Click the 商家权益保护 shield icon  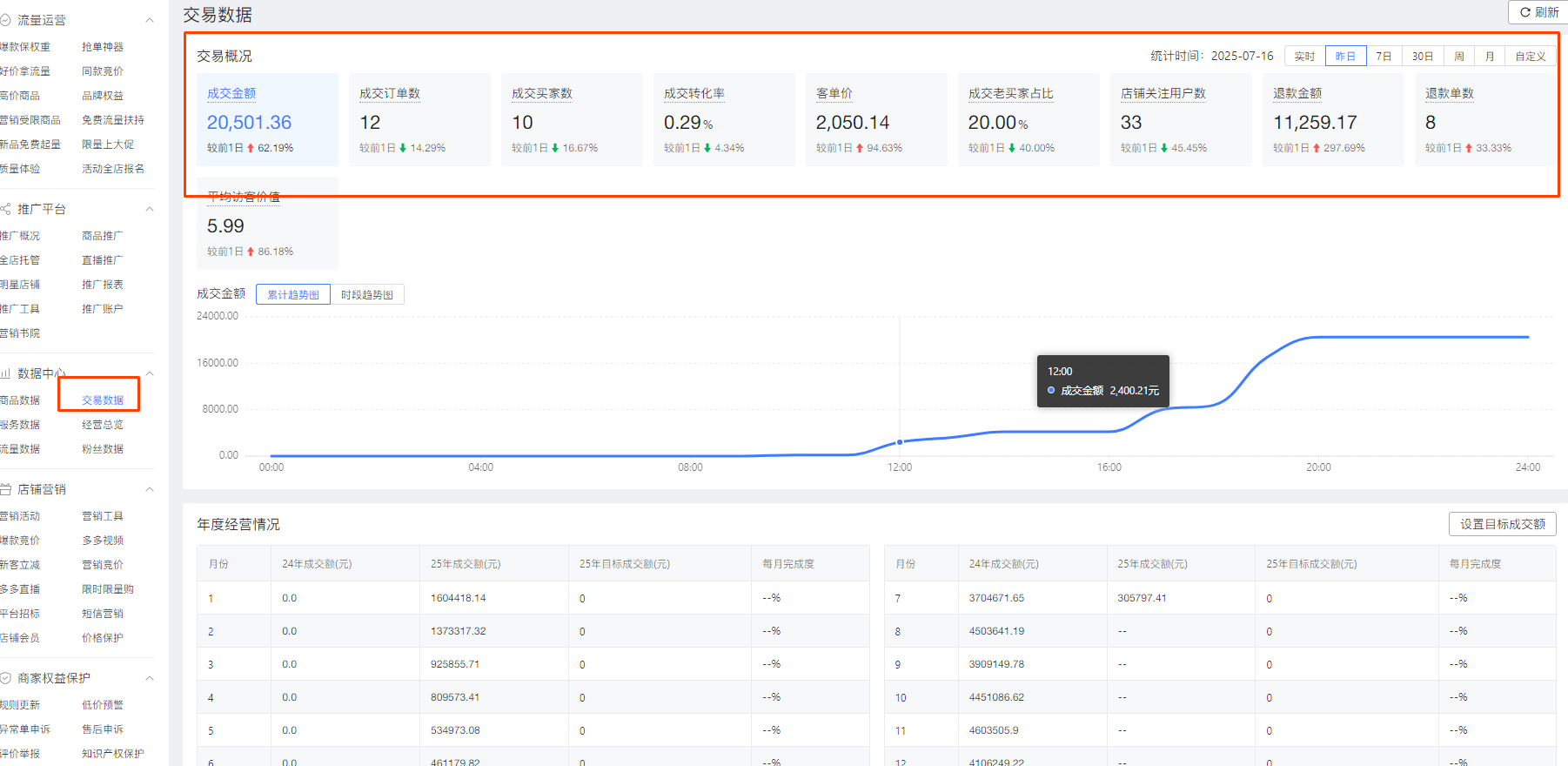click(5, 678)
